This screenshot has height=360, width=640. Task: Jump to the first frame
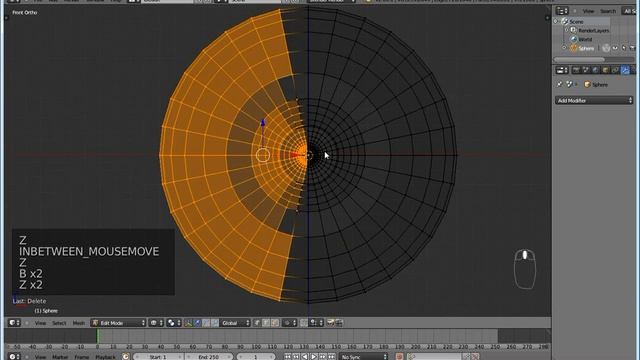click(x=287, y=357)
